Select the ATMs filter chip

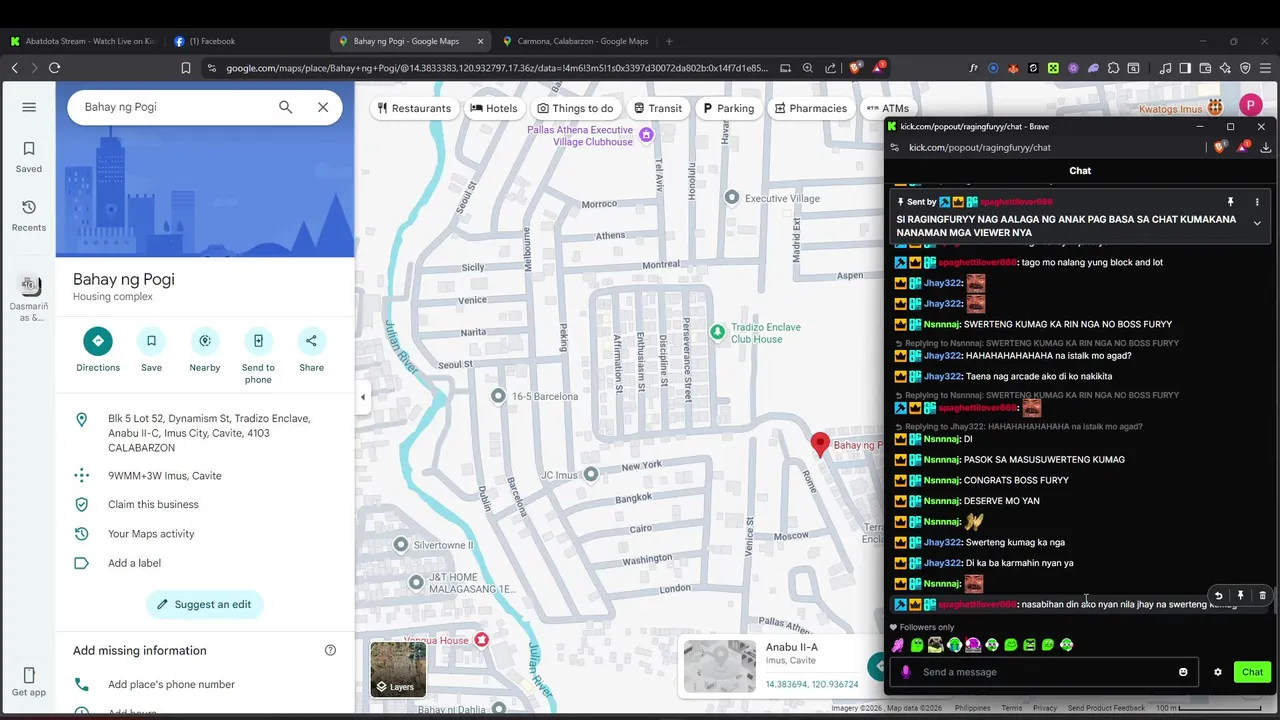tap(887, 108)
